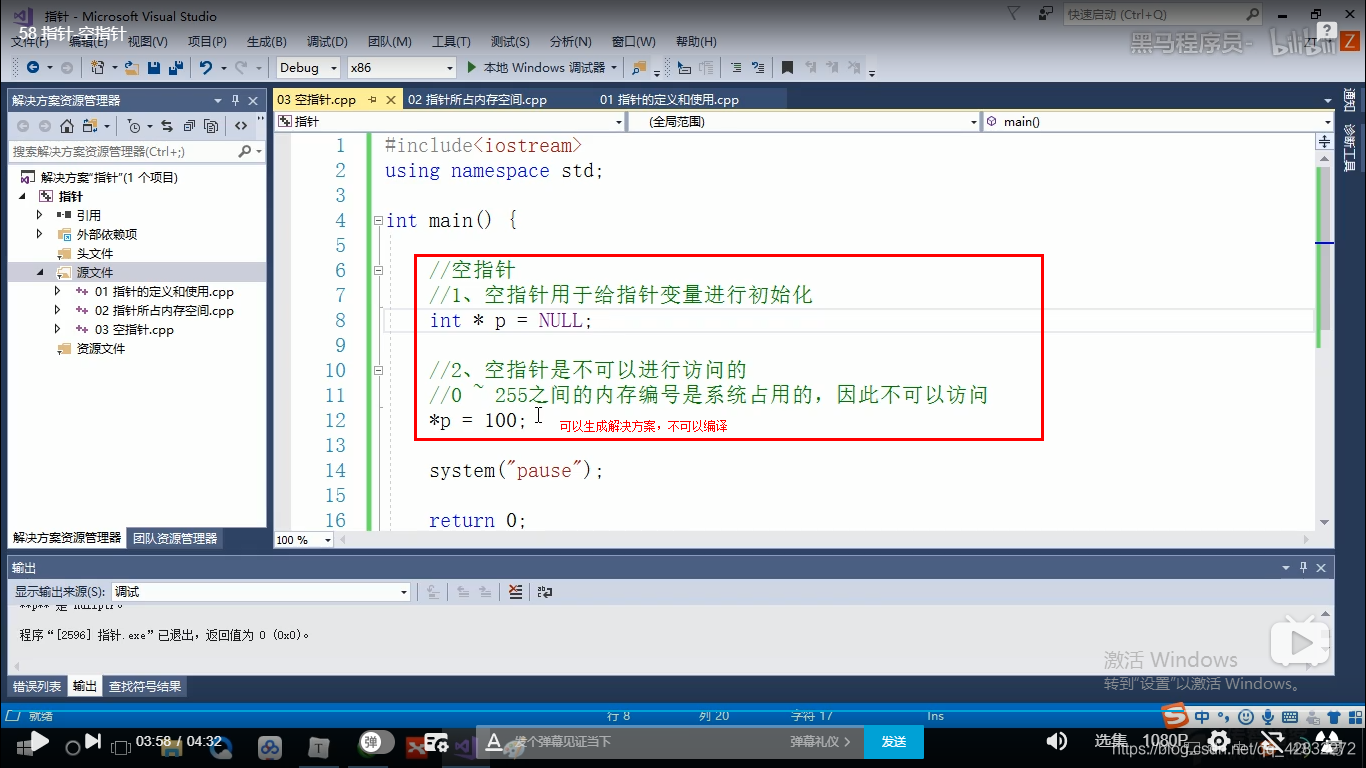Image resolution: width=1366 pixels, height=768 pixels.
Task: Switch to 01 指针的定义和使用.cpp editor tab
Action: point(669,100)
